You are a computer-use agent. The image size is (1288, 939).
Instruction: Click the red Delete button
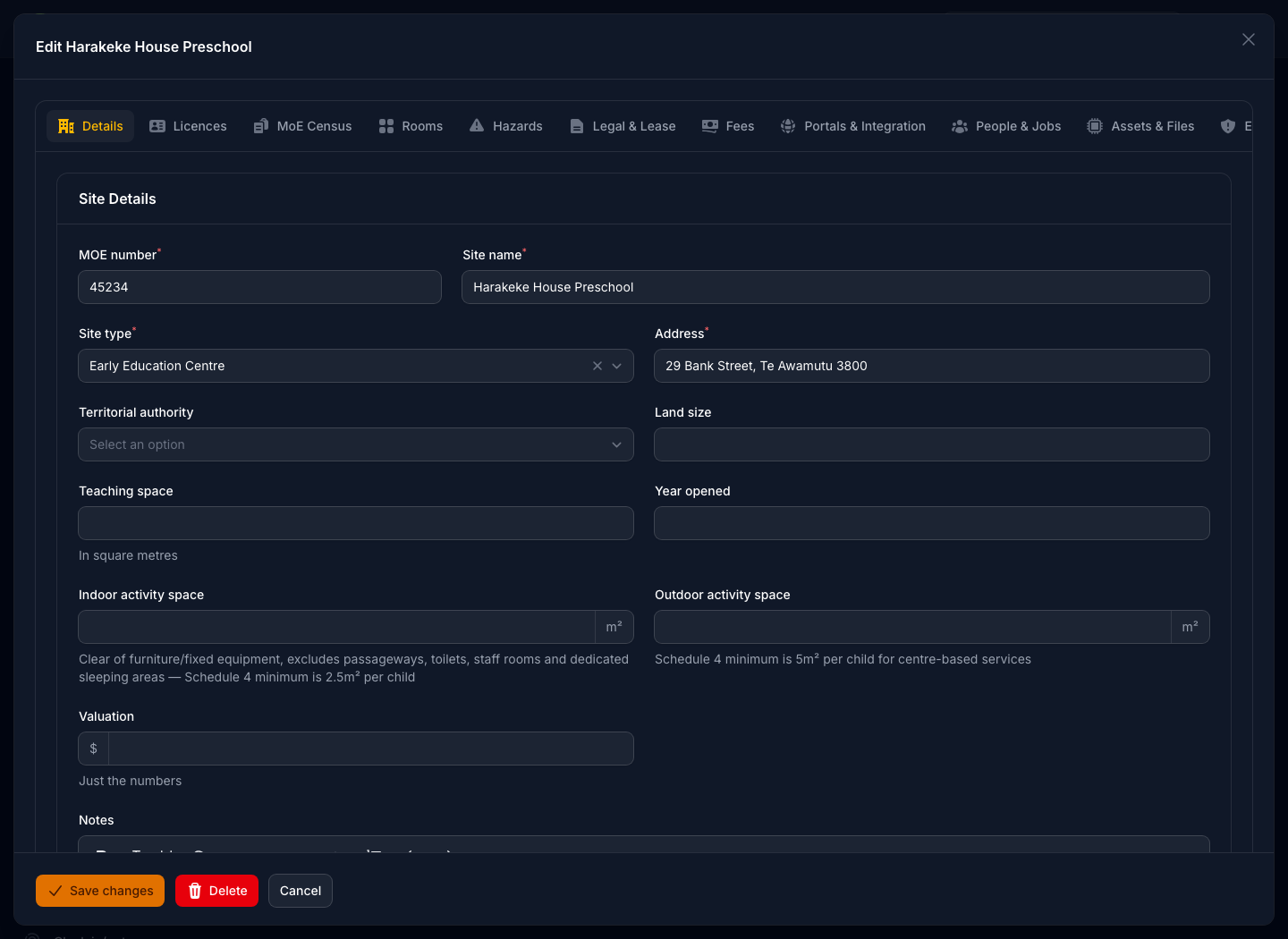216,891
